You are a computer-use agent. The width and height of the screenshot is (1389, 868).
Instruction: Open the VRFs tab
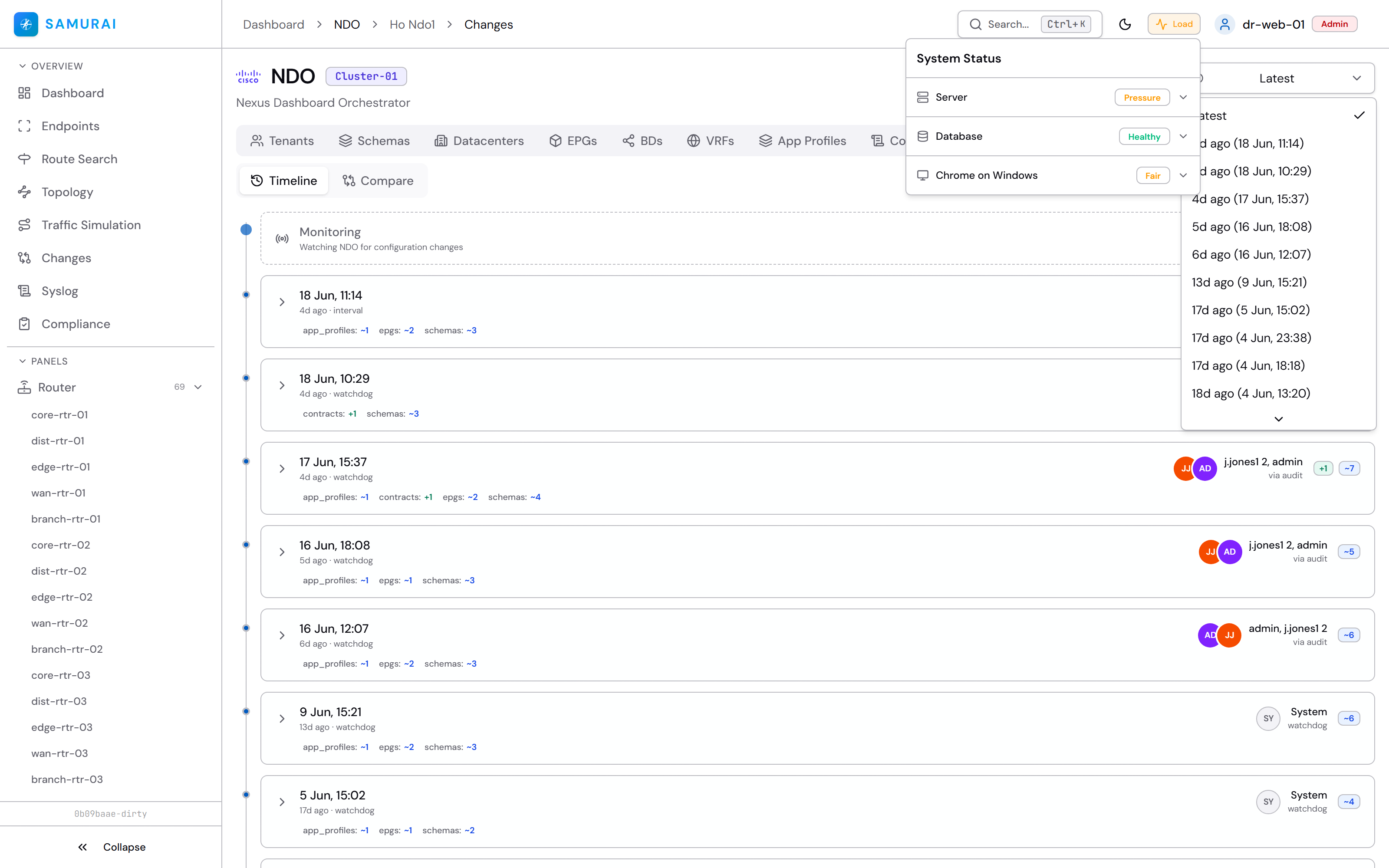pos(711,141)
